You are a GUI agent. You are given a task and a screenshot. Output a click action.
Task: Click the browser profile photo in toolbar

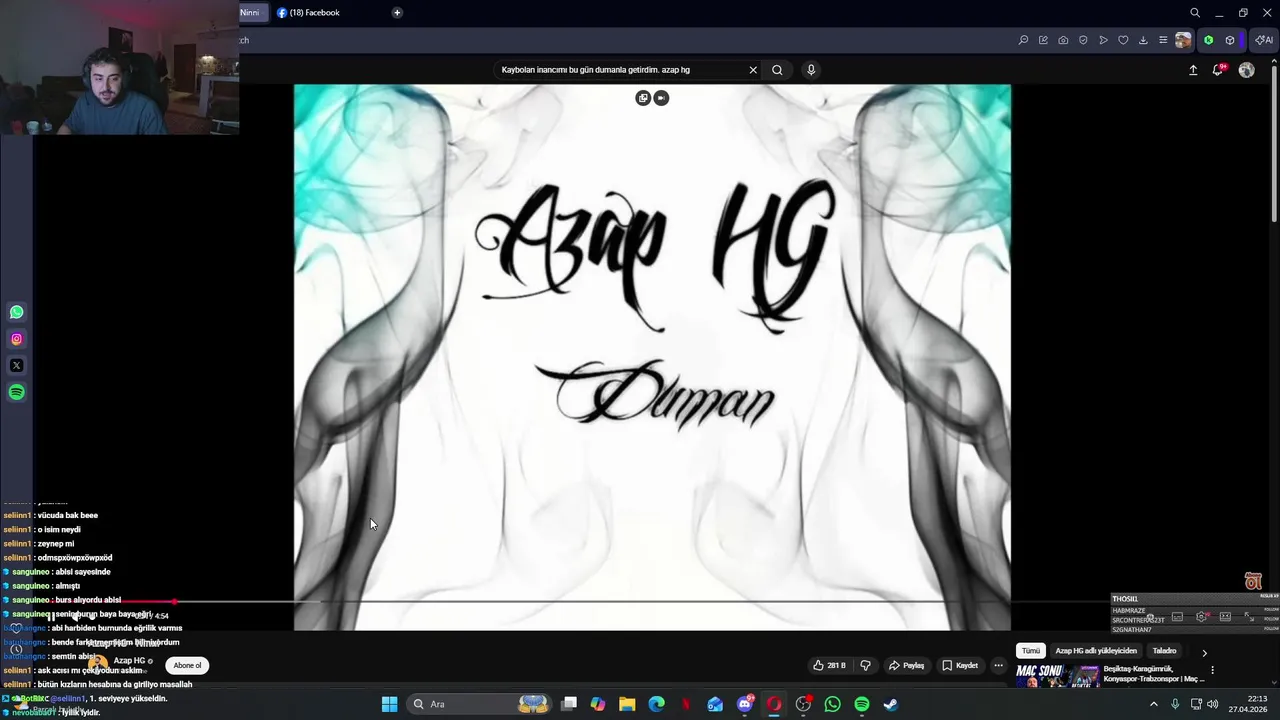pos(1183,40)
